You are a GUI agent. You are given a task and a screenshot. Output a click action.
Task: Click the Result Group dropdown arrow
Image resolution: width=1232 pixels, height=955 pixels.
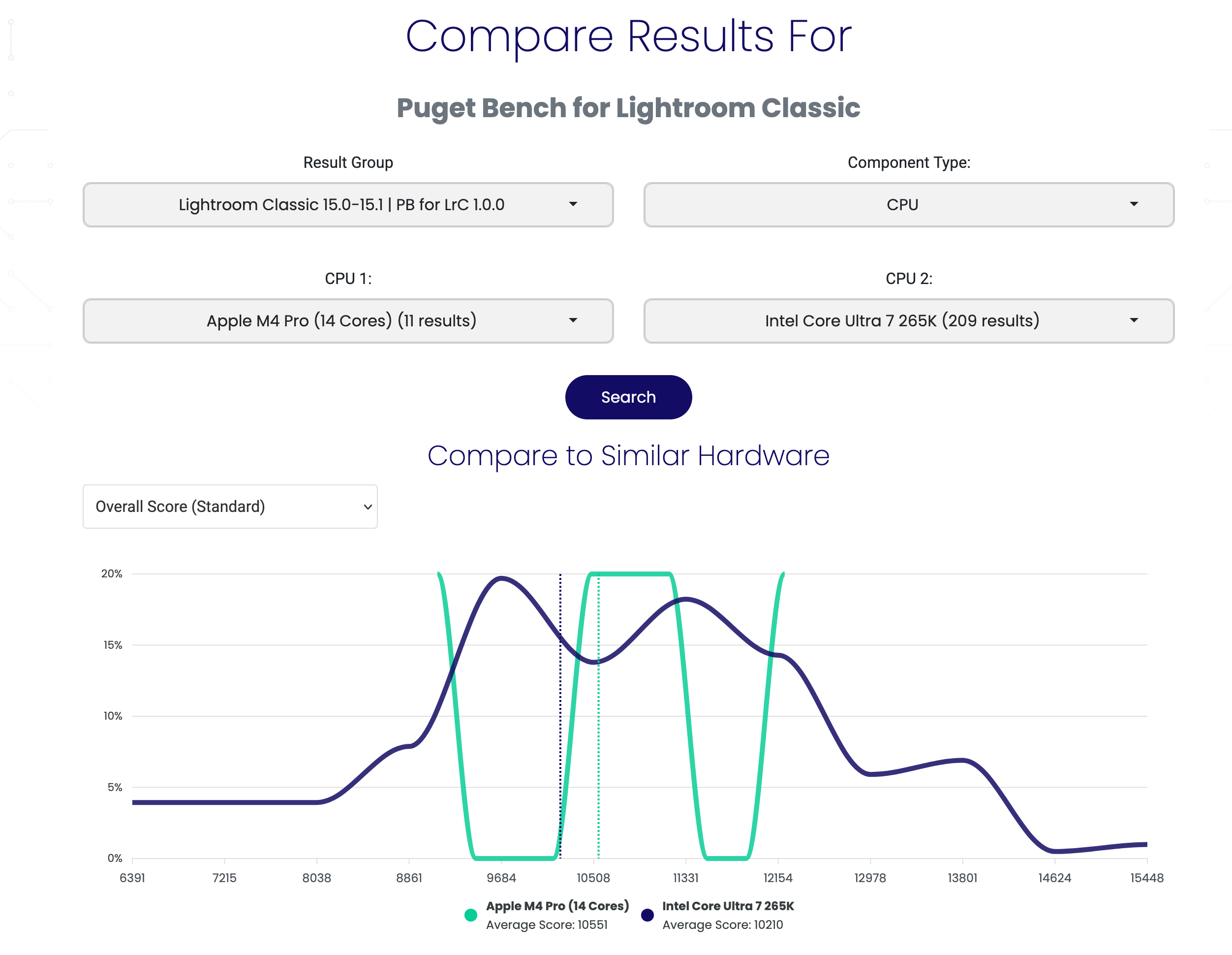click(573, 204)
